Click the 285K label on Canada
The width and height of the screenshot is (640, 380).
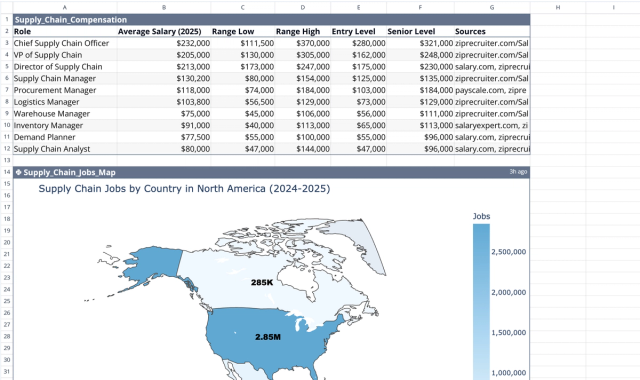(x=262, y=282)
